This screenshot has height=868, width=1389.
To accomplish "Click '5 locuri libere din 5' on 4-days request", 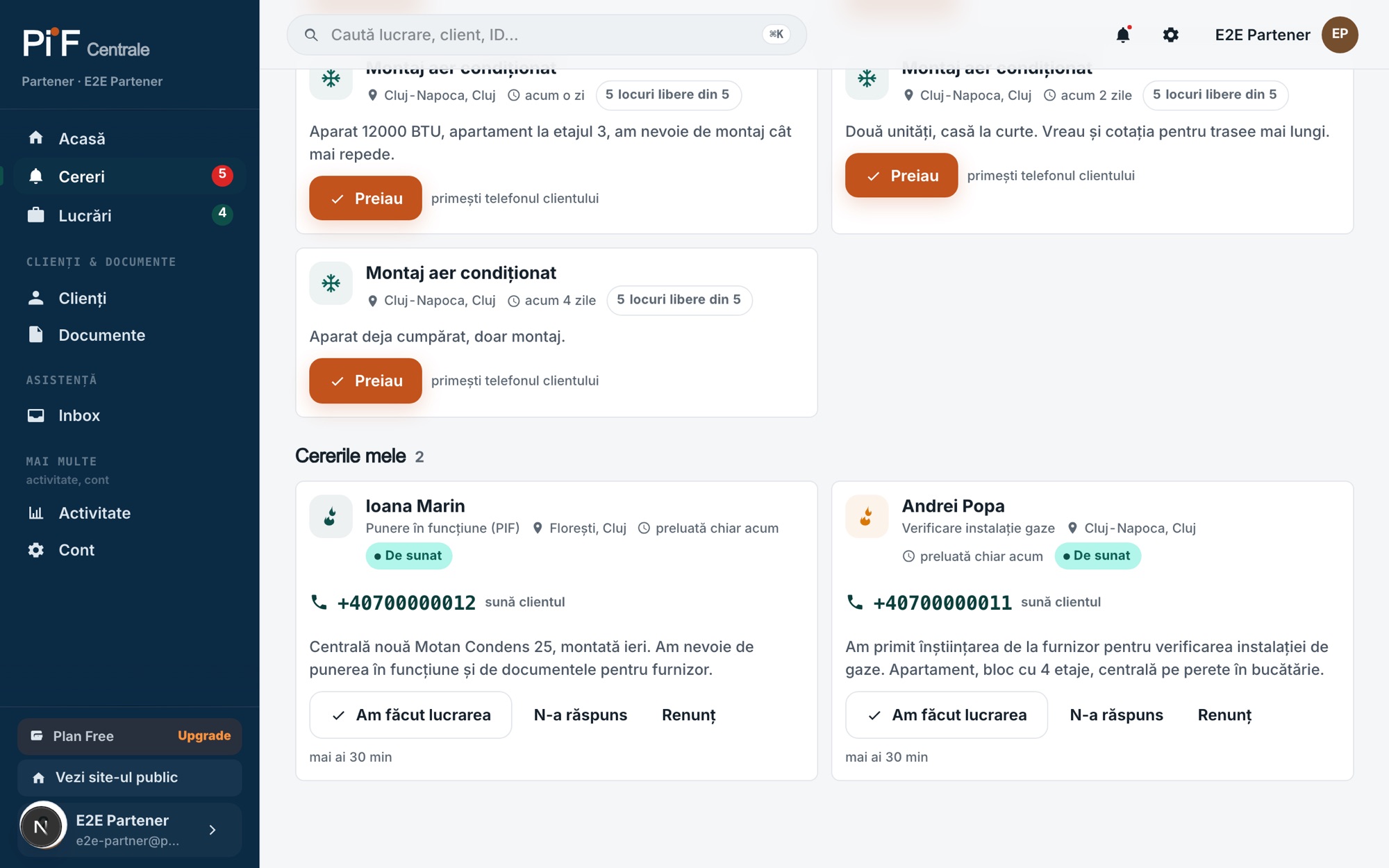I will [679, 300].
